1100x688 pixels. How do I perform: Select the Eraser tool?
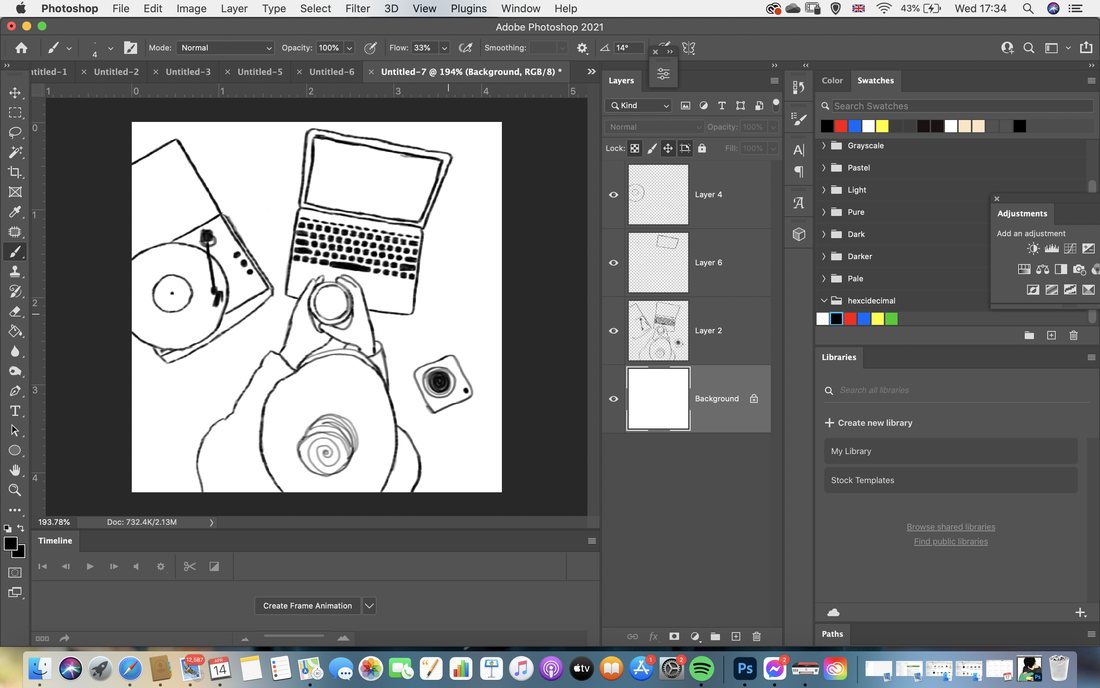pyautogui.click(x=15, y=311)
